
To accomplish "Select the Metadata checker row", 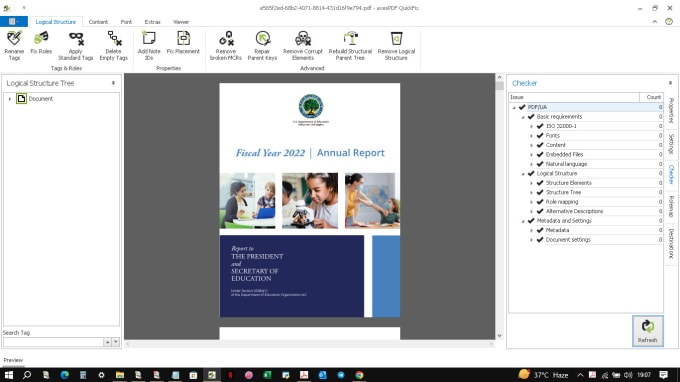I will click(x=586, y=230).
